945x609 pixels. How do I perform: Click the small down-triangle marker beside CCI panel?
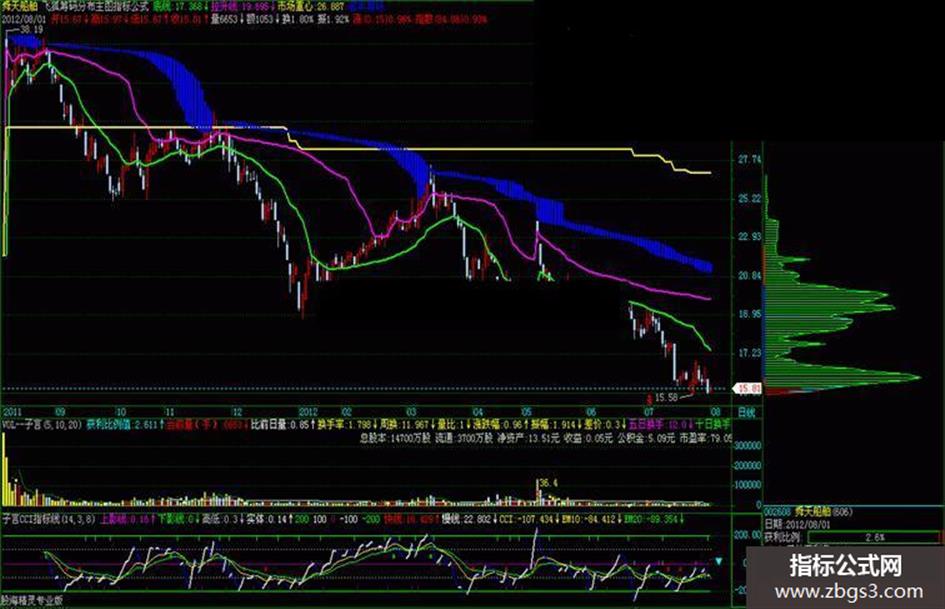[x=718, y=561]
